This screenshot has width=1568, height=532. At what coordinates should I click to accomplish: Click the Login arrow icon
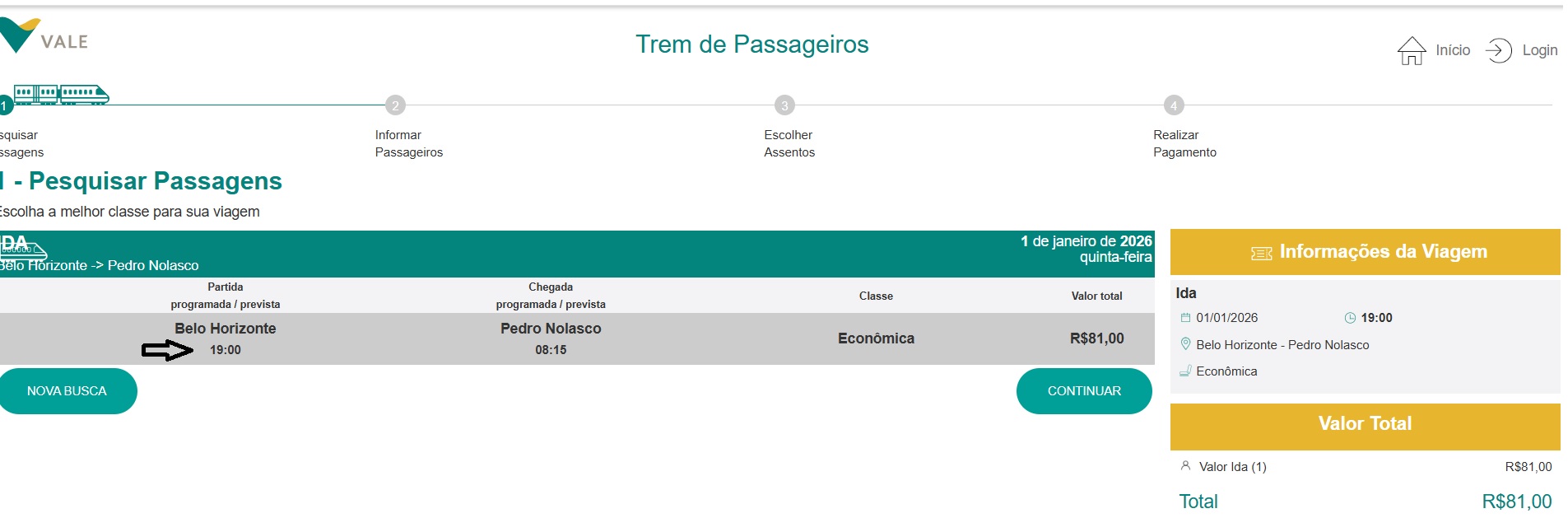point(1501,49)
